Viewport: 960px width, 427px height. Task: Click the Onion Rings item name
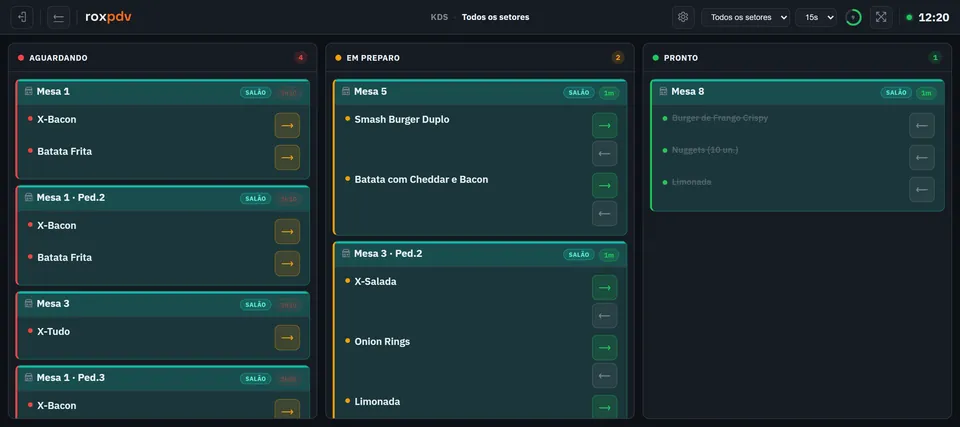coord(382,341)
